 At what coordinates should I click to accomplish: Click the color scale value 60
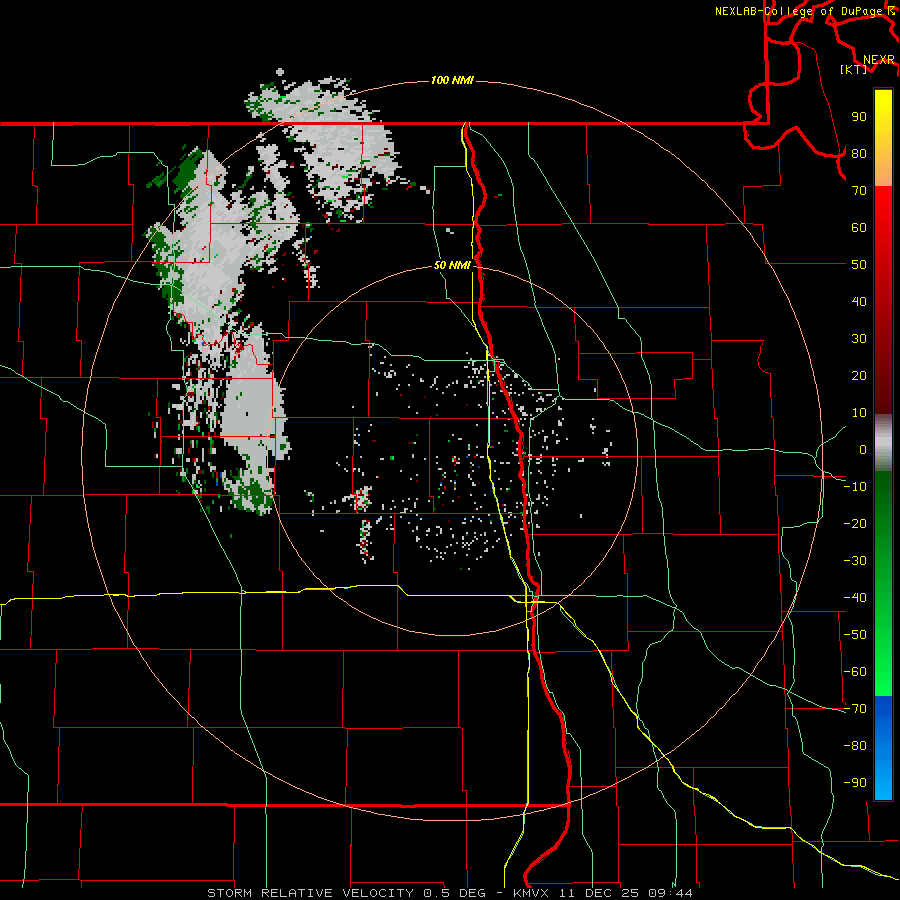point(859,227)
